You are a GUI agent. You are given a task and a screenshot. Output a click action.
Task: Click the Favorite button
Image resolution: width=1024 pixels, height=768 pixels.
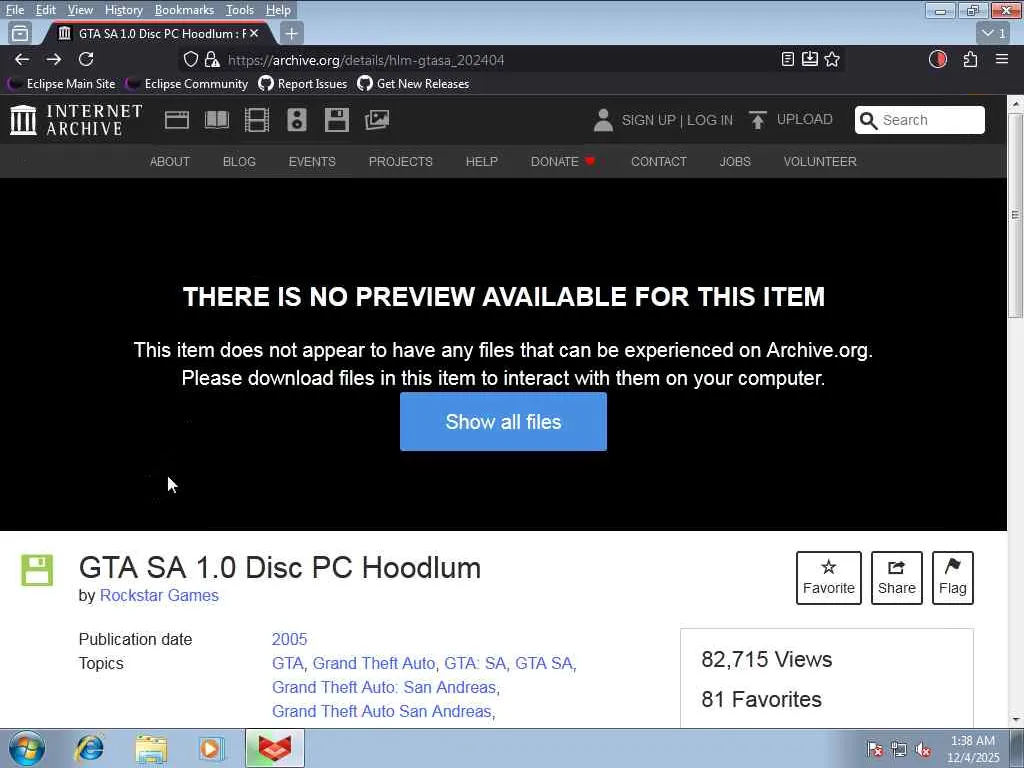click(x=829, y=577)
